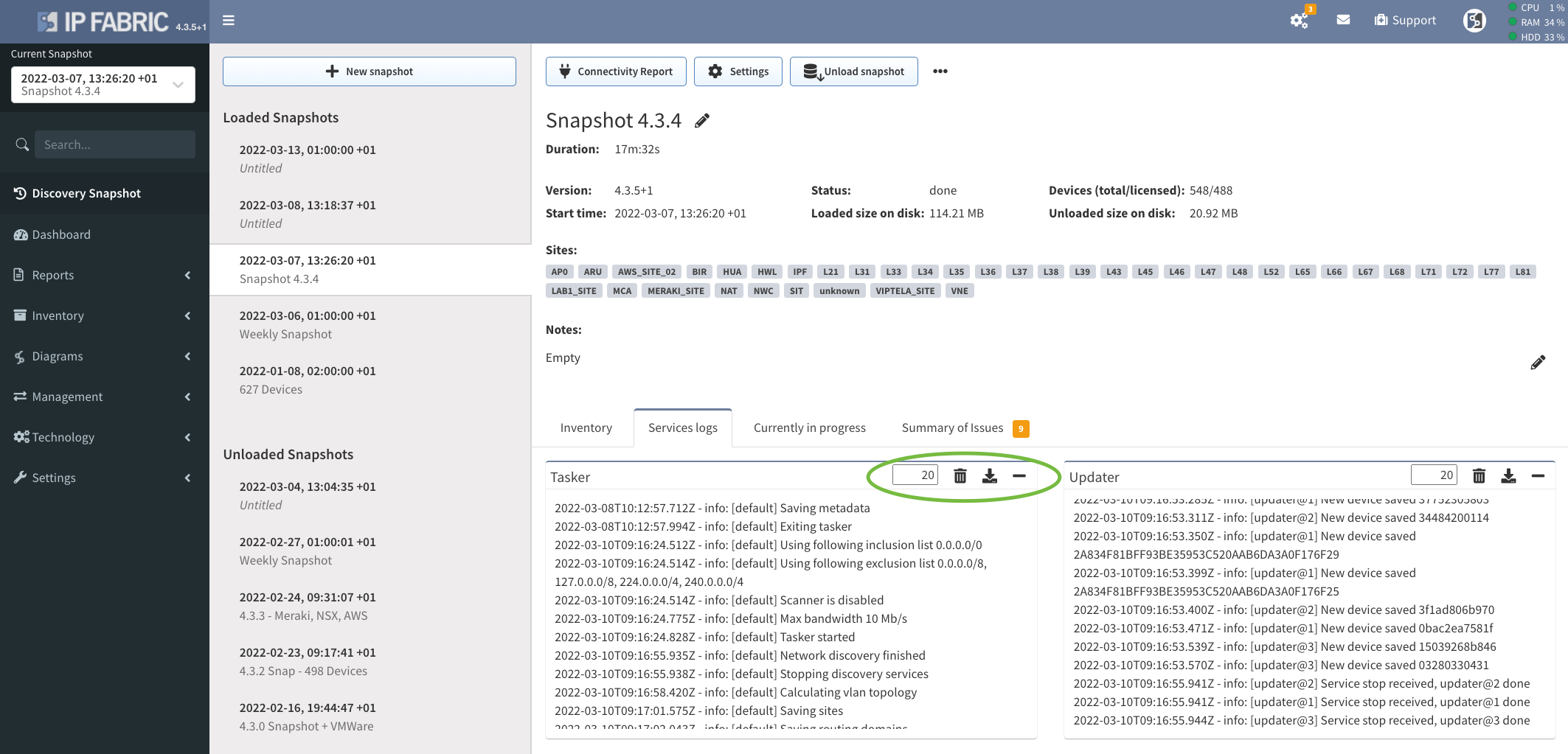Image resolution: width=1568 pixels, height=754 pixels.
Task: Collapse the Tasker log panel
Action: 1019,476
